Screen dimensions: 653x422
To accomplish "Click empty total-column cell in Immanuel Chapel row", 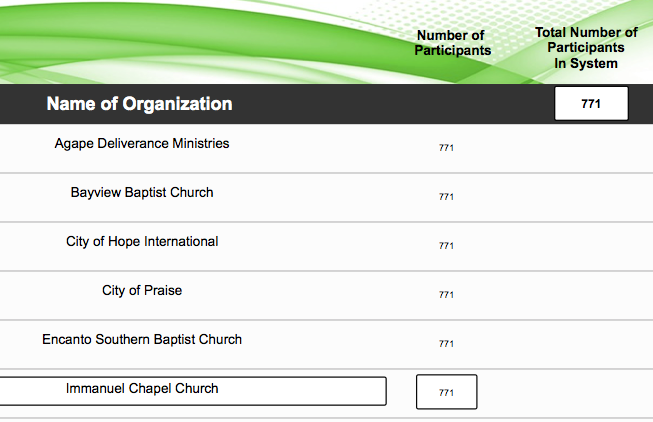I will click(590, 392).
